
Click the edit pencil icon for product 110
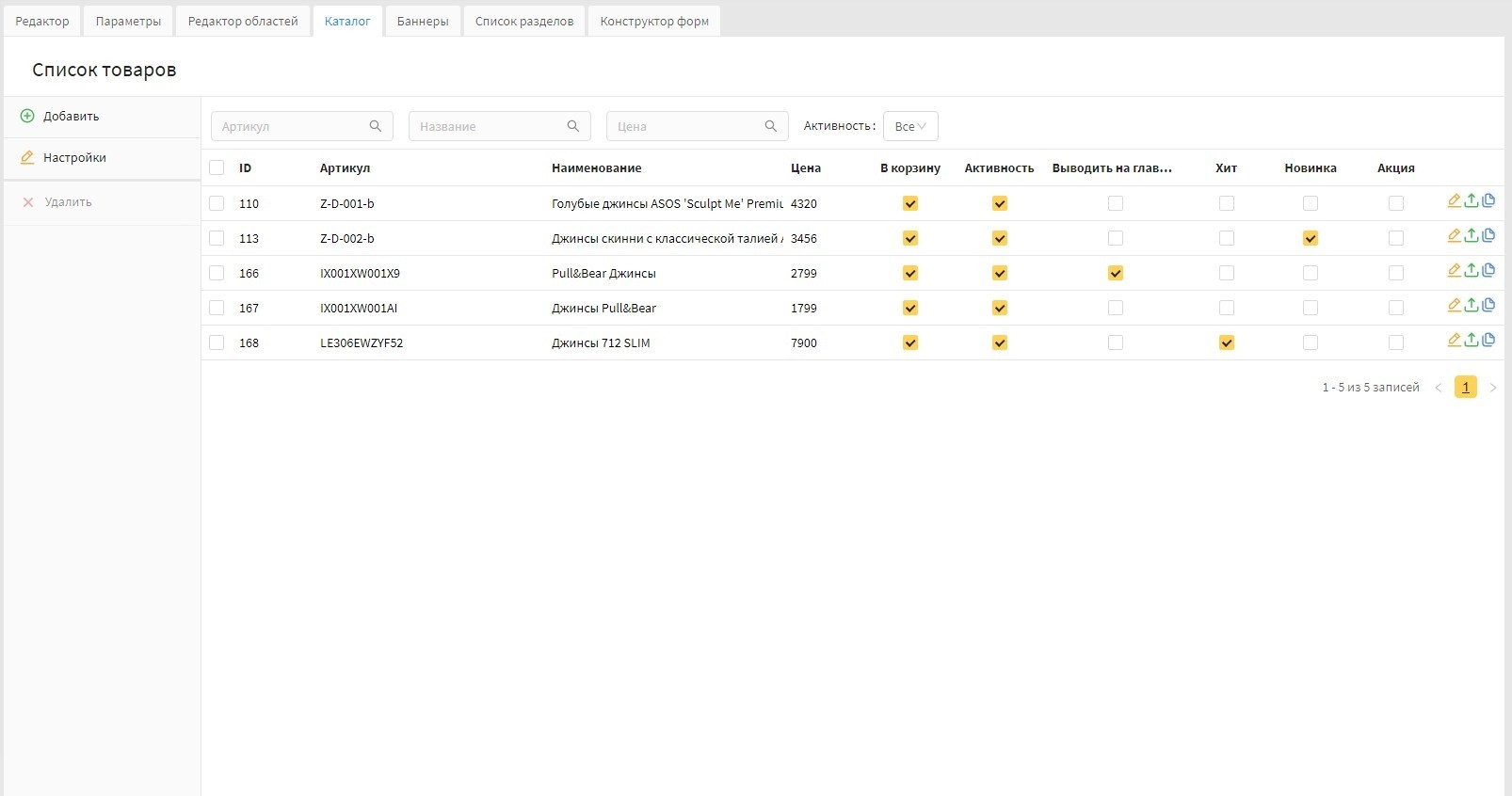1454,200
